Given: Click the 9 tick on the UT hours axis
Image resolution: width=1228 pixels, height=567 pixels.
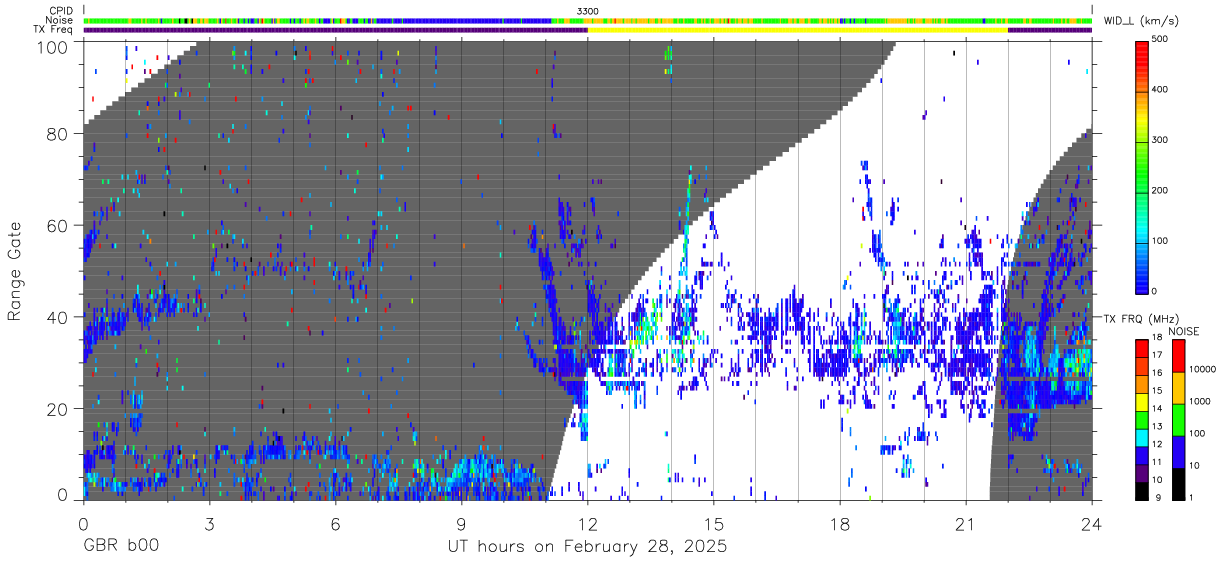Looking at the screenshot, I should 461,524.
